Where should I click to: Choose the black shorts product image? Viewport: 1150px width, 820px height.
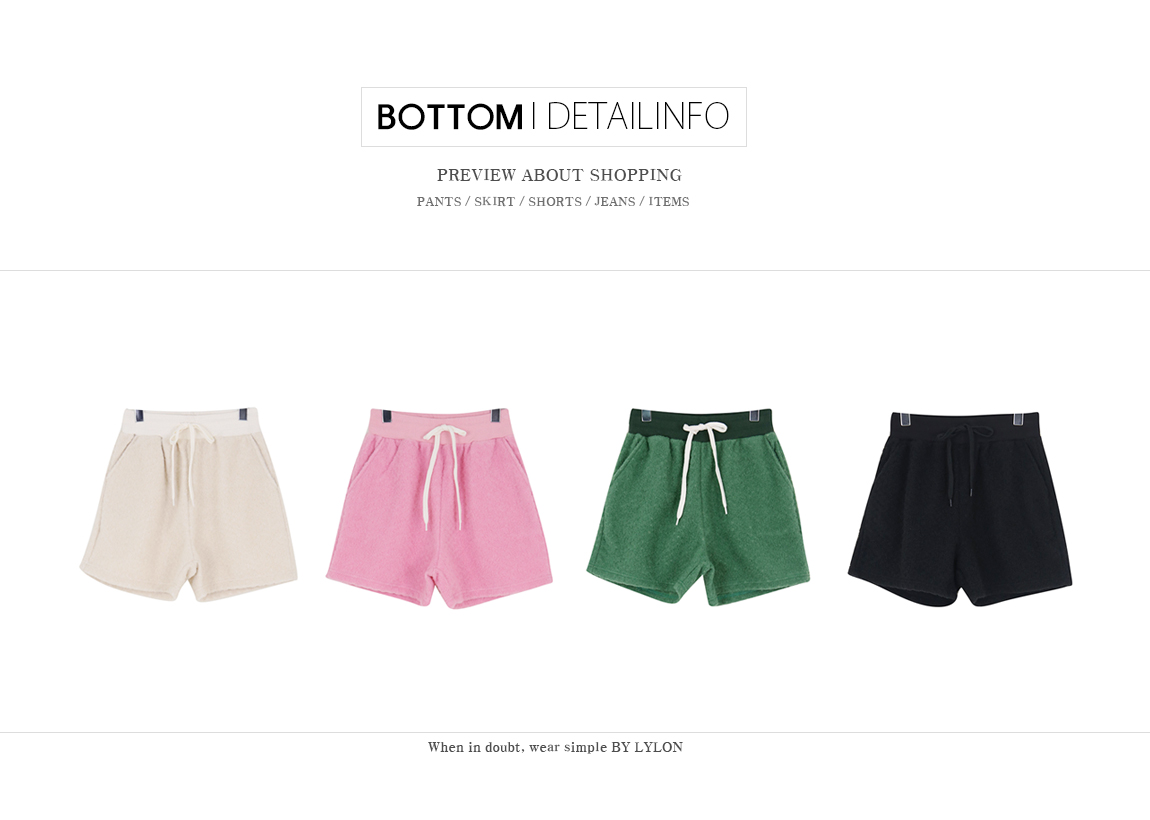pos(960,509)
